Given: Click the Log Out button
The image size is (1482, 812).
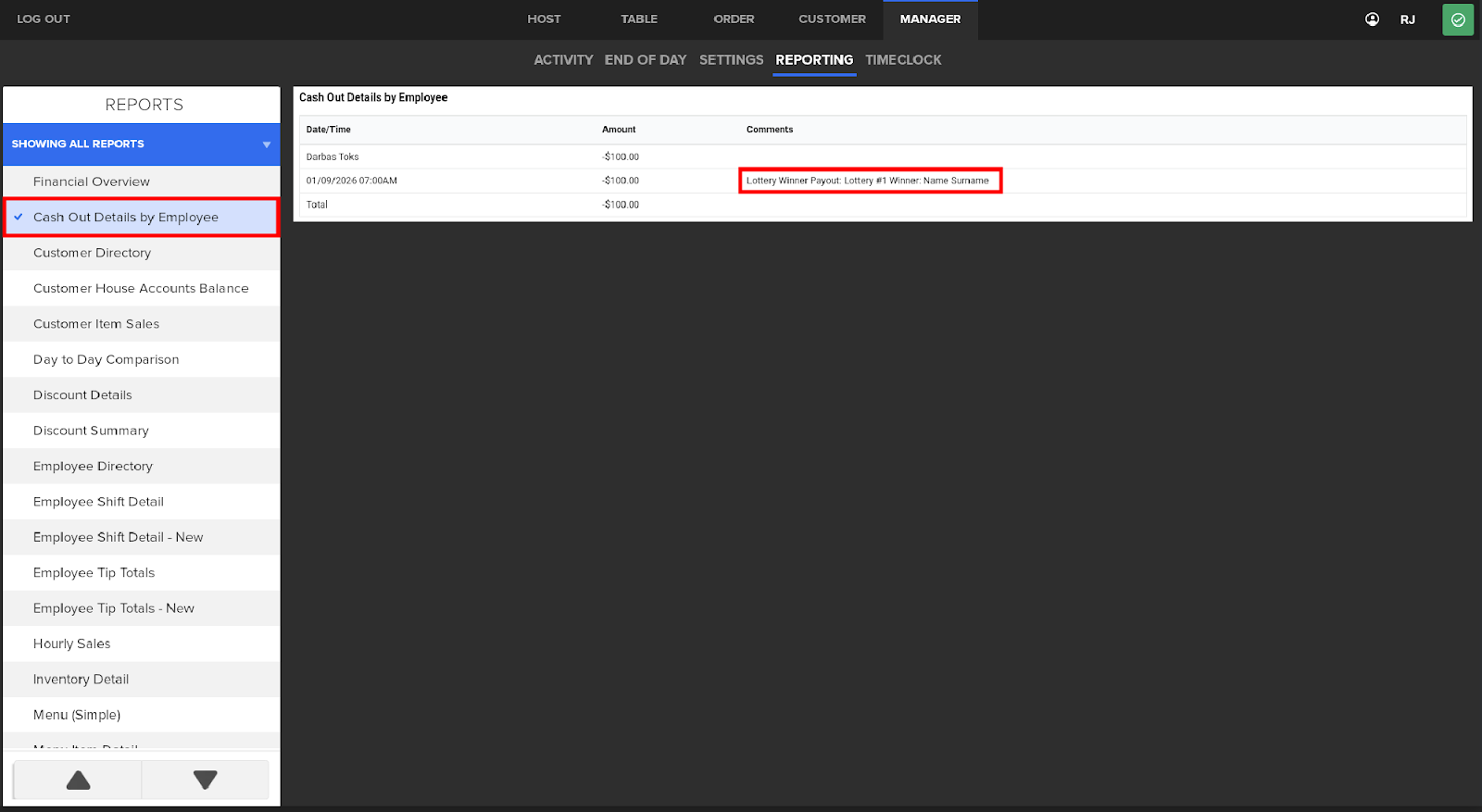Looking at the screenshot, I should point(44,19).
